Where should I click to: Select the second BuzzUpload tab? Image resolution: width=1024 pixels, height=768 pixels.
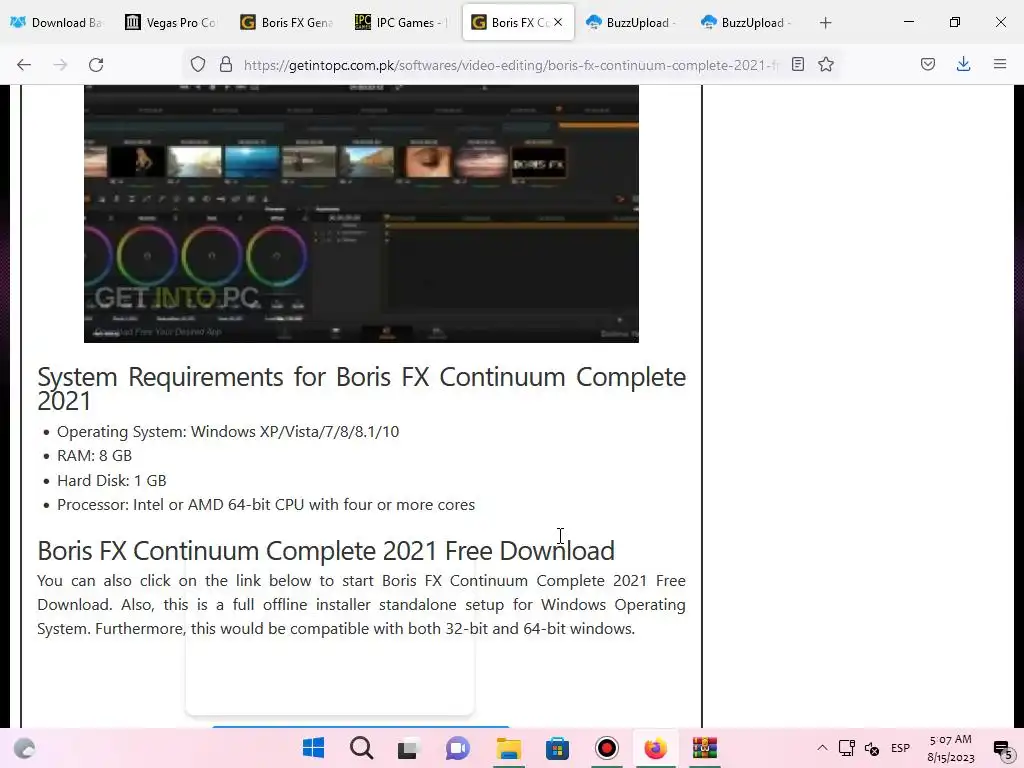[x=747, y=22]
